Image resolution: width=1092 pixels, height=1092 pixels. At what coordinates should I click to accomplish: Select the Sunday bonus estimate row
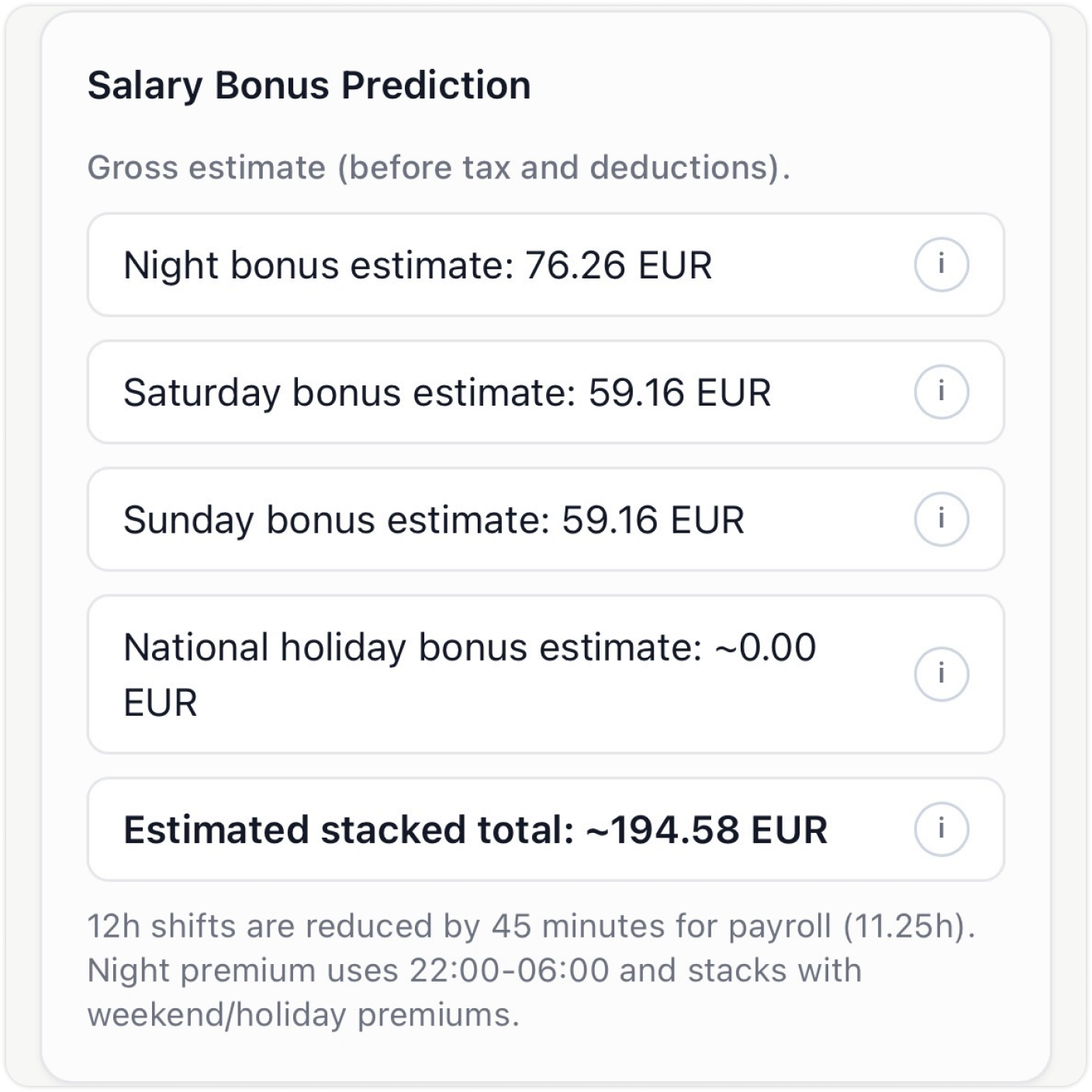pos(465,520)
